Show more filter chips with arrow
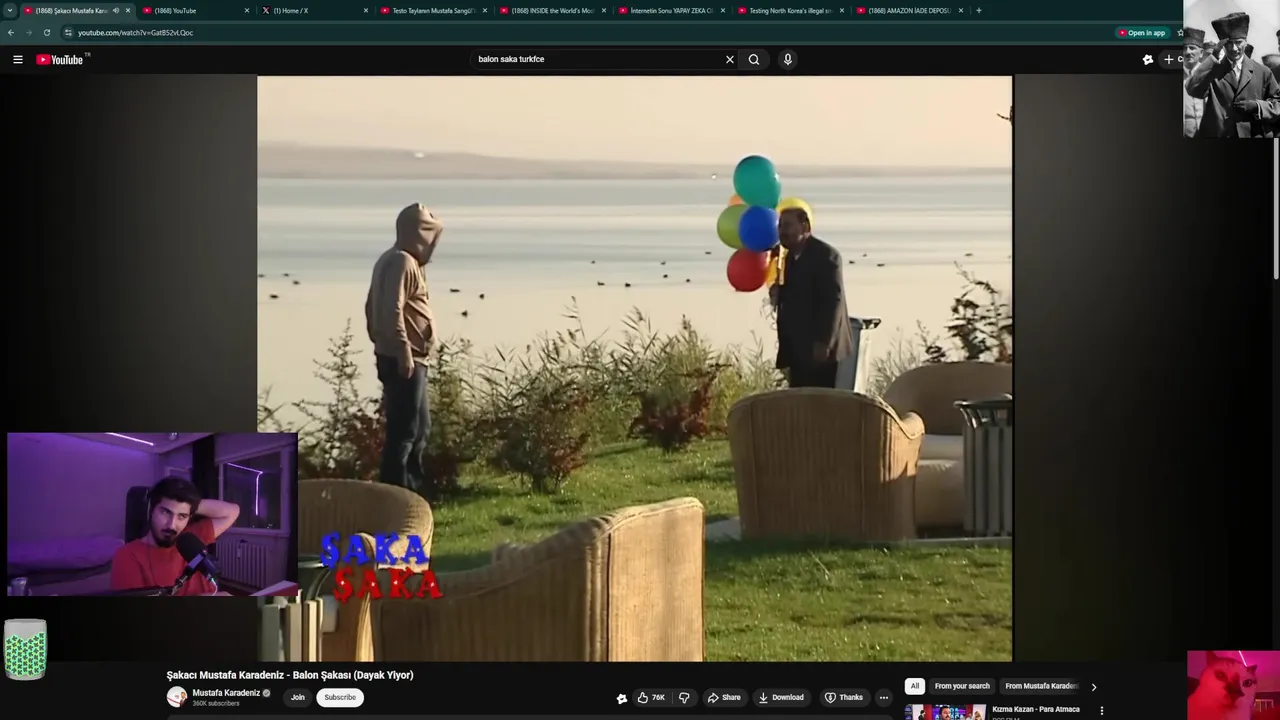This screenshot has height=720, width=1280. coord(1093,687)
